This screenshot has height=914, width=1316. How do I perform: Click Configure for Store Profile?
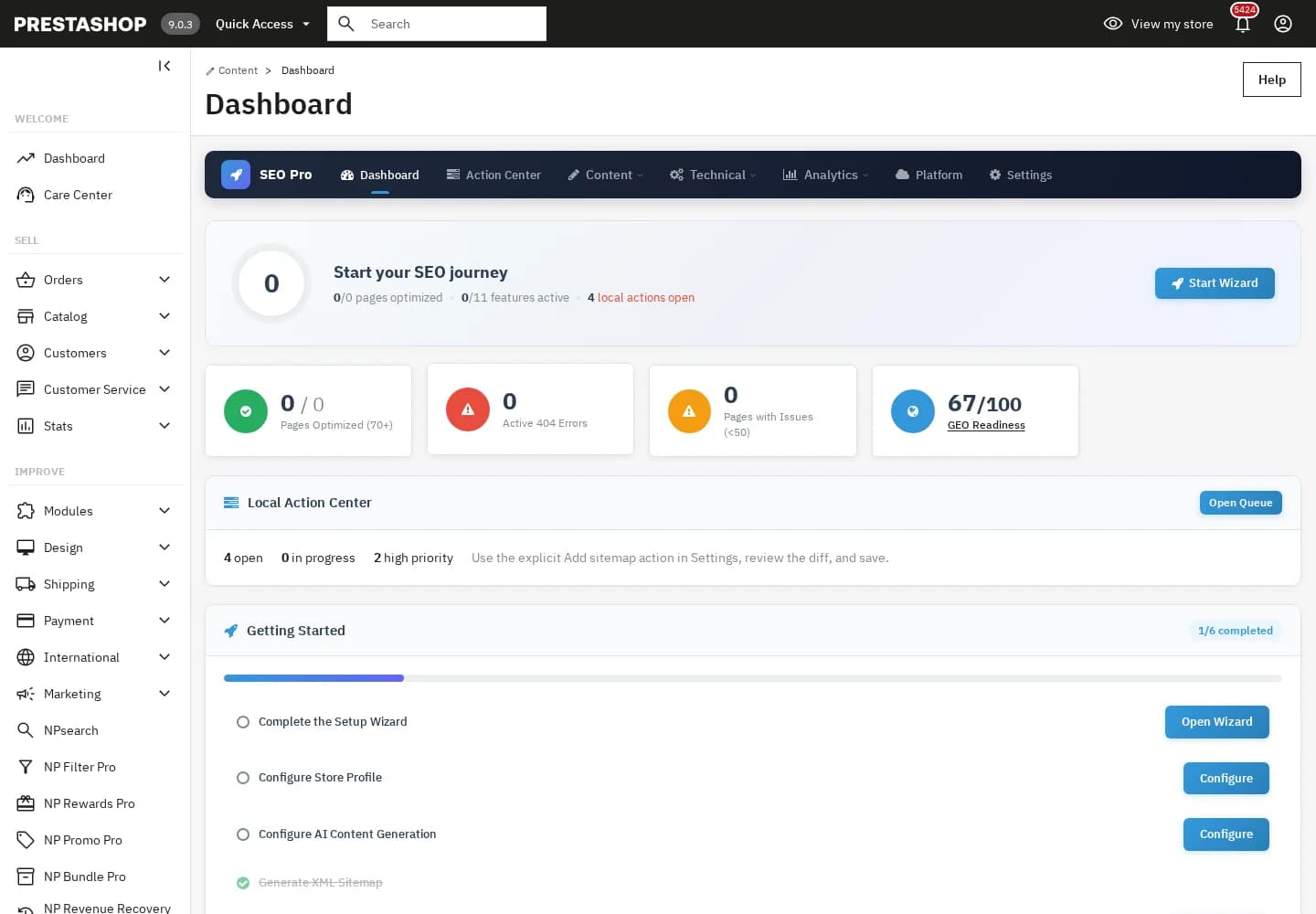click(1226, 779)
